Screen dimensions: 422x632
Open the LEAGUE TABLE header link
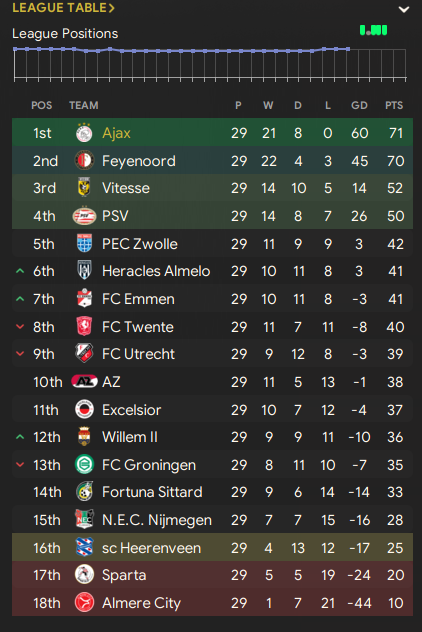[x=63, y=8]
